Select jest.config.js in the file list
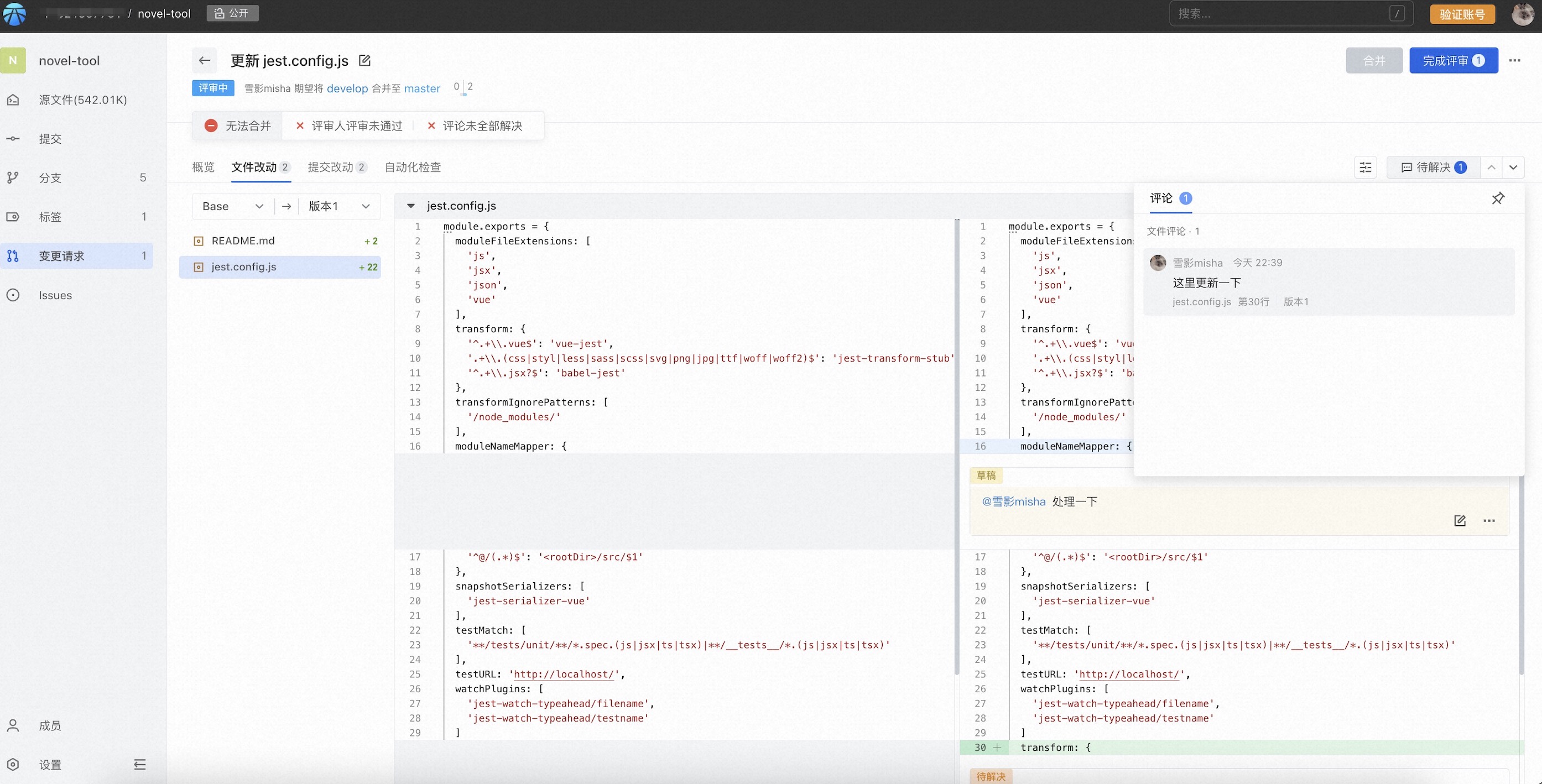1542x784 pixels. [x=280, y=267]
